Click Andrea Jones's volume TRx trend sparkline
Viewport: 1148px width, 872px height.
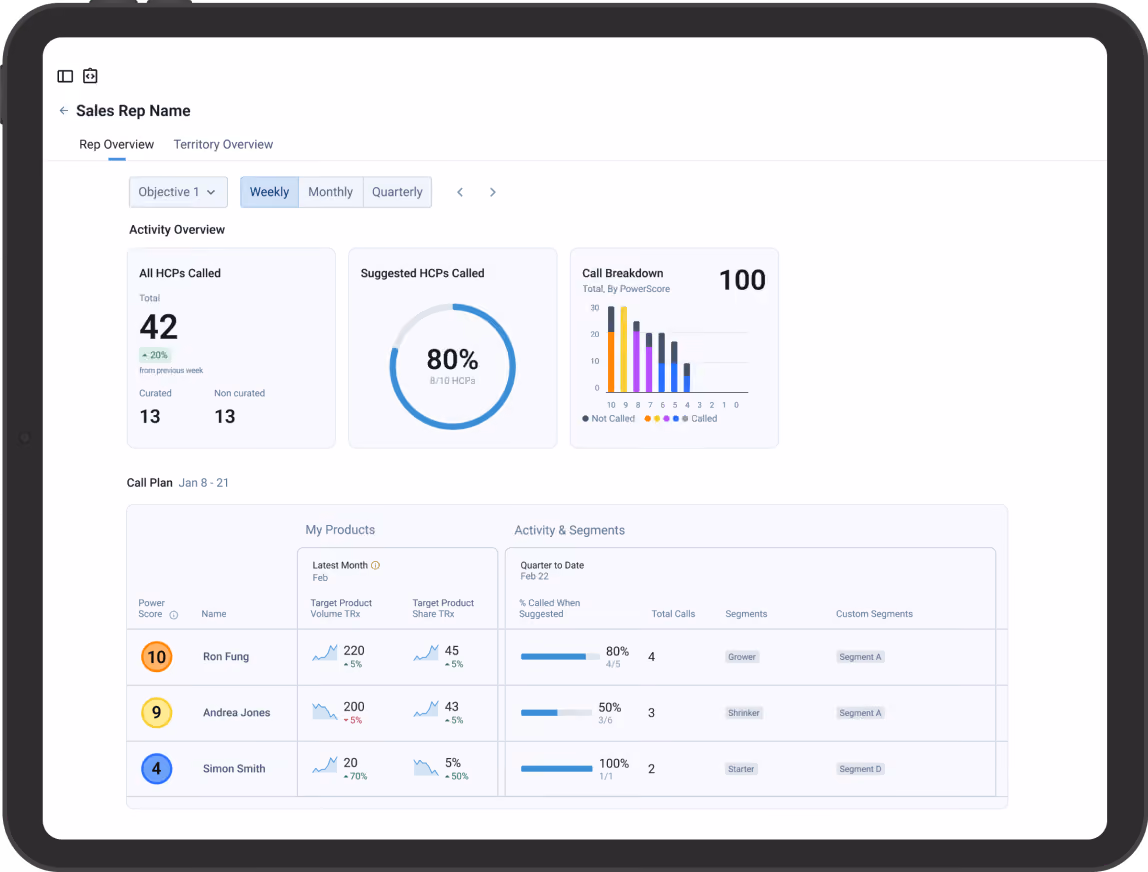coord(325,710)
